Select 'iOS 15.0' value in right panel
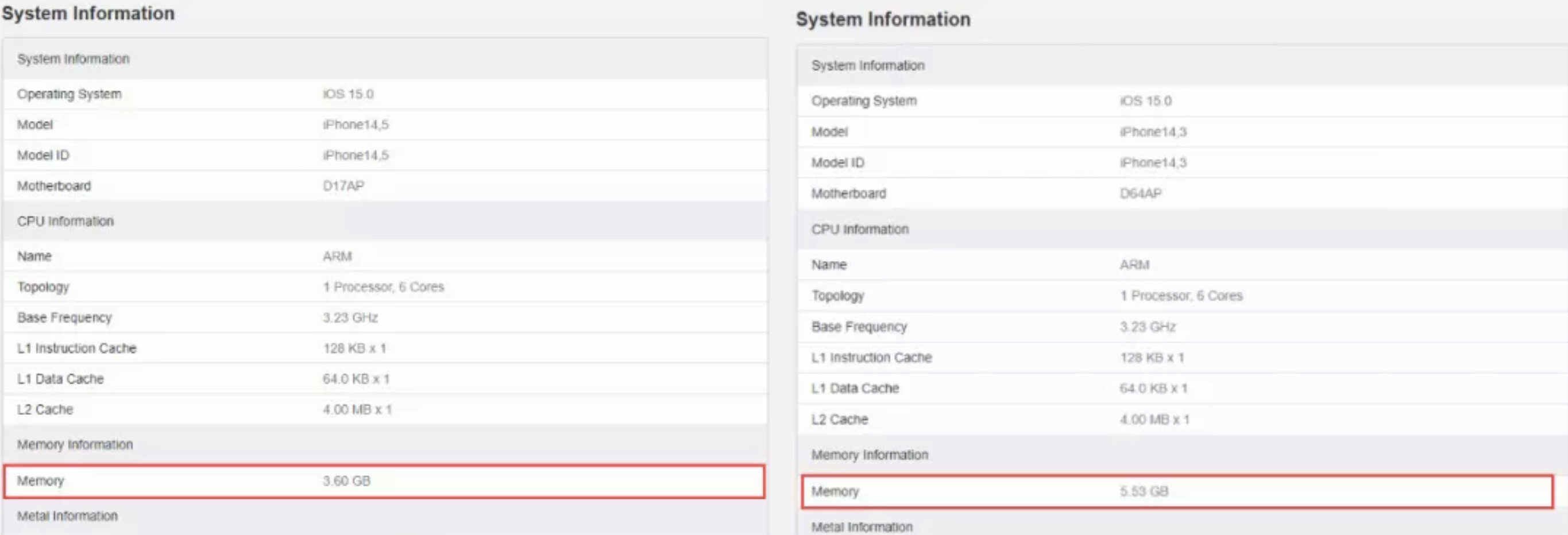The width and height of the screenshot is (1568, 535). coord(1146,100)
